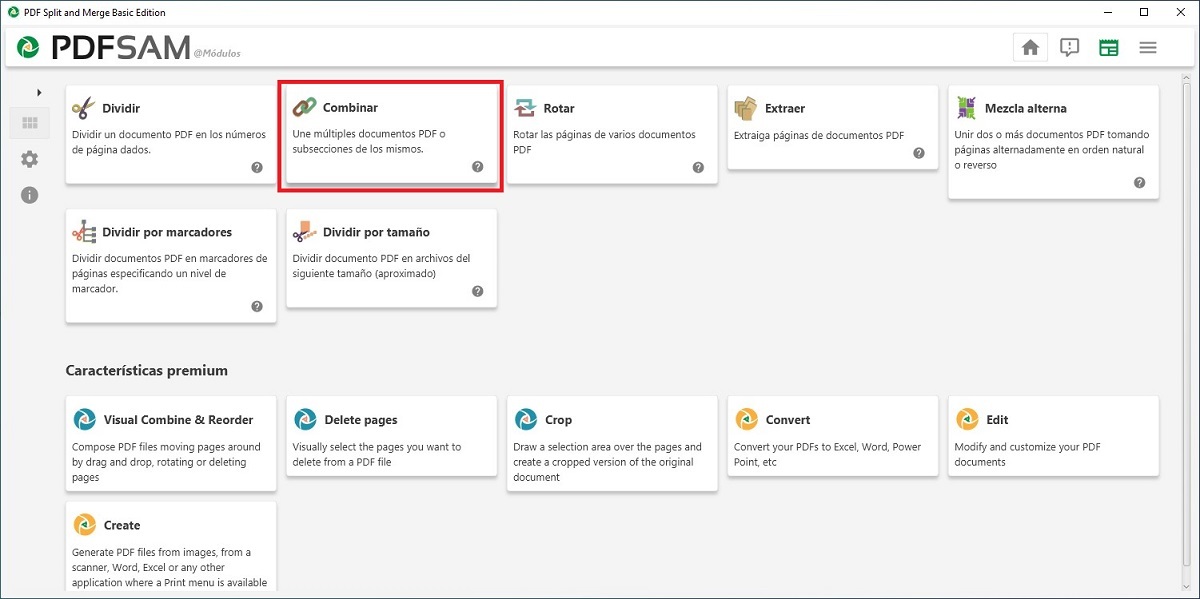Click the Características premium heading

point(147,370)
